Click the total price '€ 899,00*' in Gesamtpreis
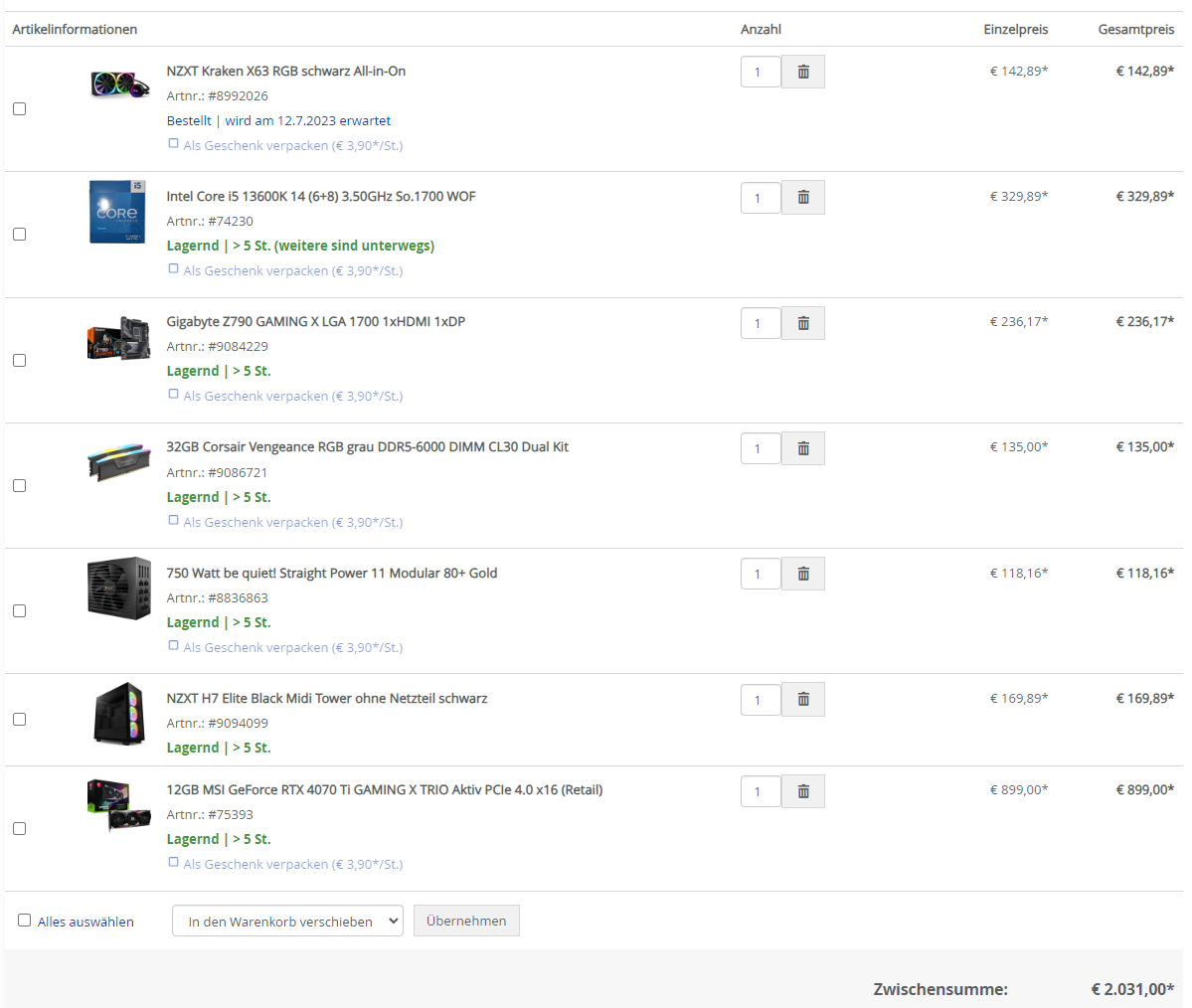The width and height of the screenshot is (1192, 1008). [1145, 790]
